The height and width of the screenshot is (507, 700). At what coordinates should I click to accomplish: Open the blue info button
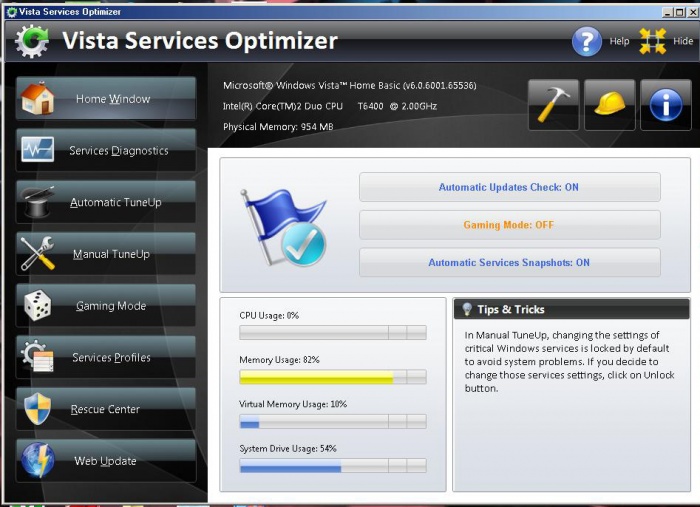666,105
